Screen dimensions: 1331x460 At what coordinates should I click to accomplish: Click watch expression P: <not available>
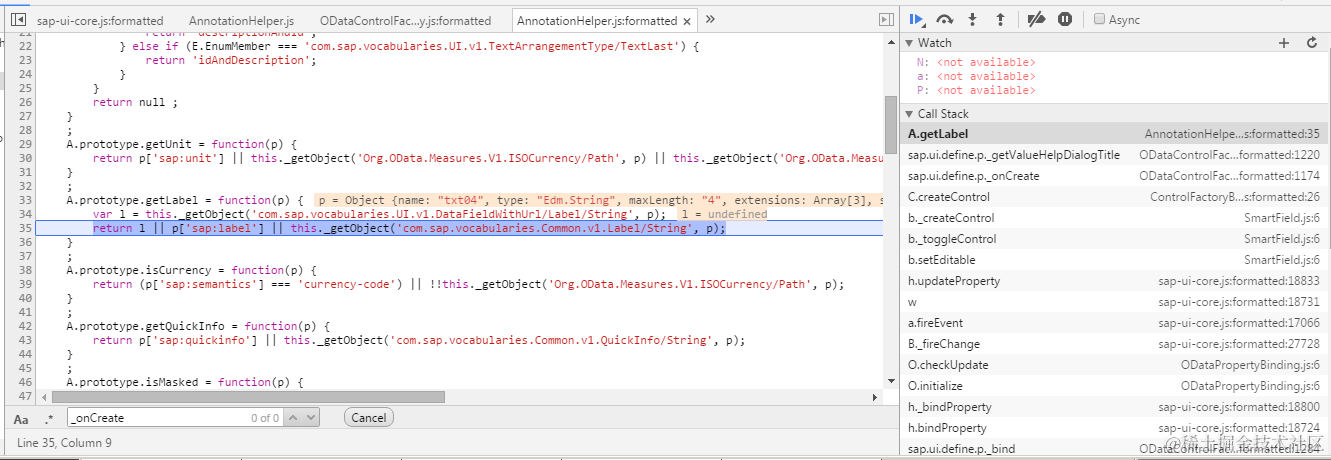point(976,90)
